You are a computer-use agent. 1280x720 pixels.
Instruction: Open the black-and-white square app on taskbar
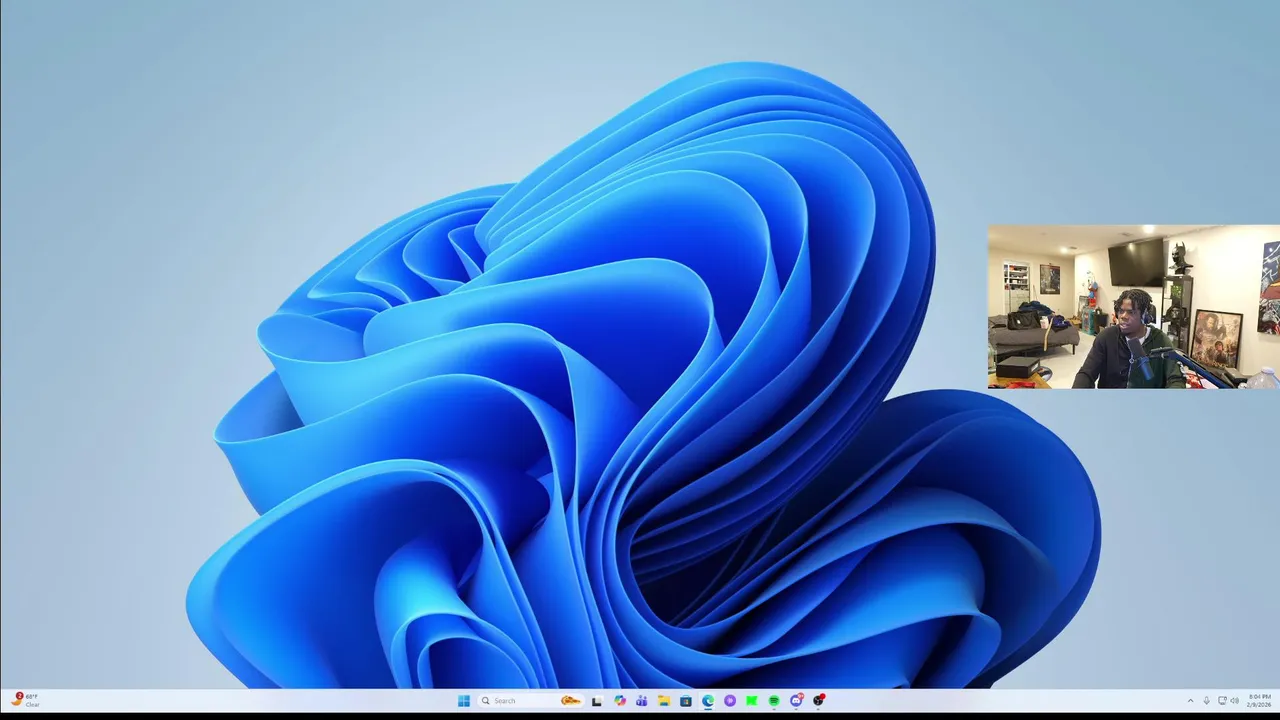(597, 701)
